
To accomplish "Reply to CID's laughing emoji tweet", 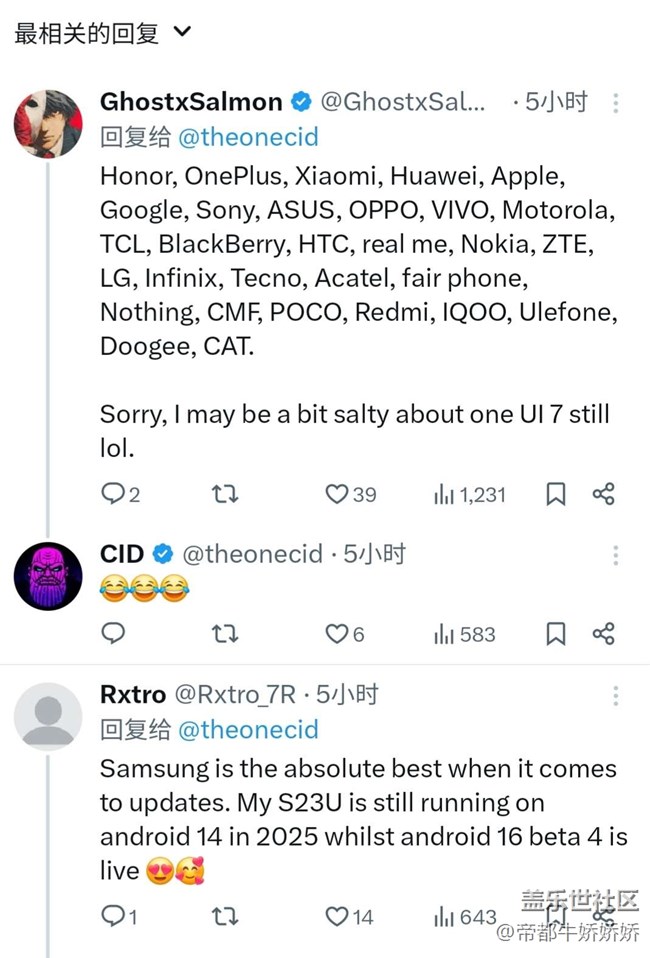I will click(x=114, y=633).
